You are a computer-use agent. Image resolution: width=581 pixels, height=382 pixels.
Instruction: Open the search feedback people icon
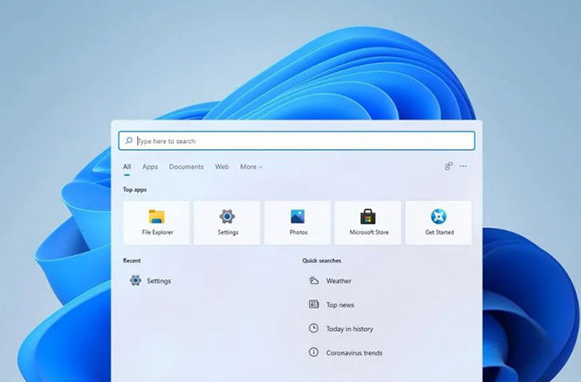(449, 166)
